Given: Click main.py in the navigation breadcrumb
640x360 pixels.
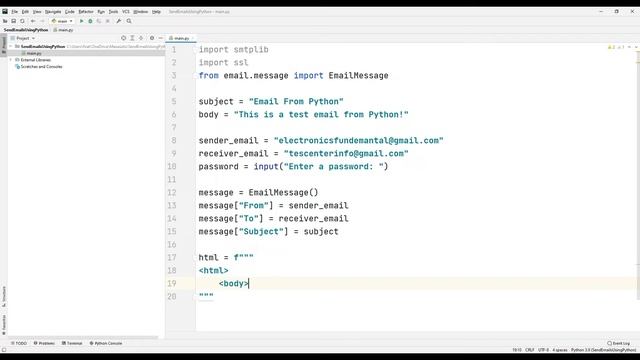Looking at the screenshot, I should 64,30.
